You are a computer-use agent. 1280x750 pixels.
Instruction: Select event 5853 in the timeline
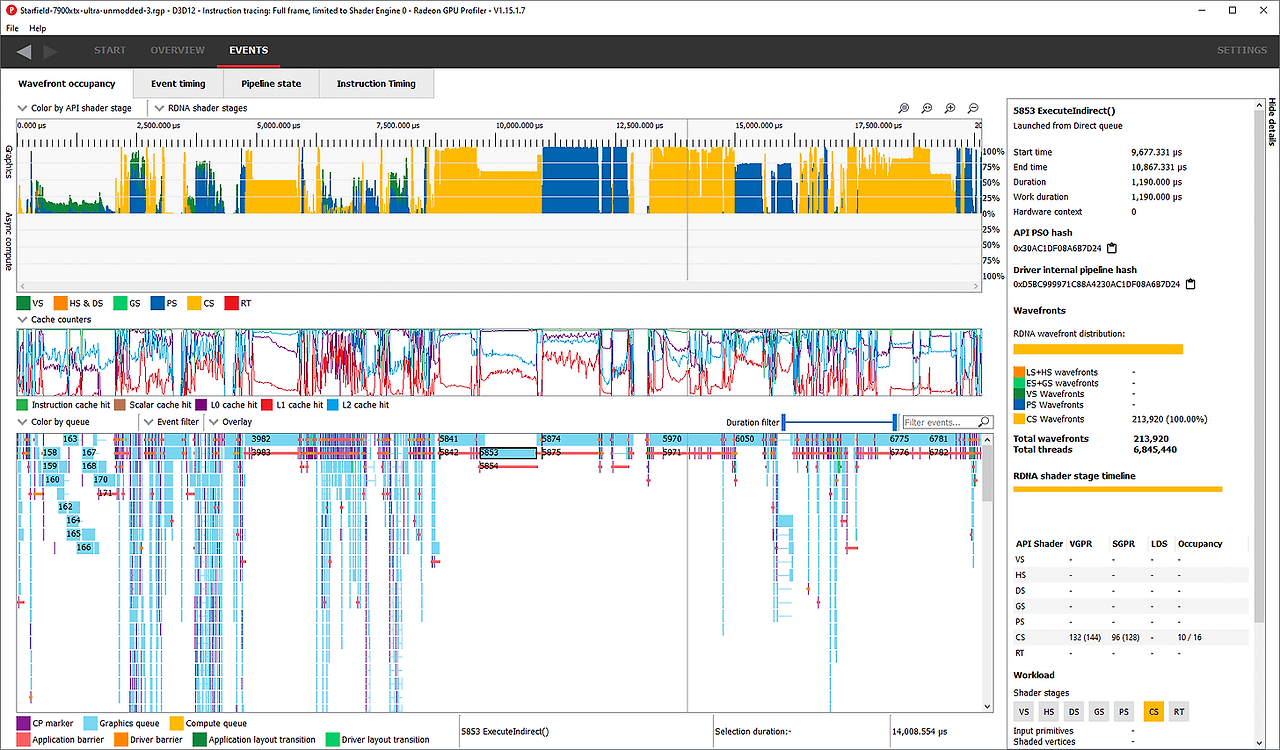click(x=507, y=453)
